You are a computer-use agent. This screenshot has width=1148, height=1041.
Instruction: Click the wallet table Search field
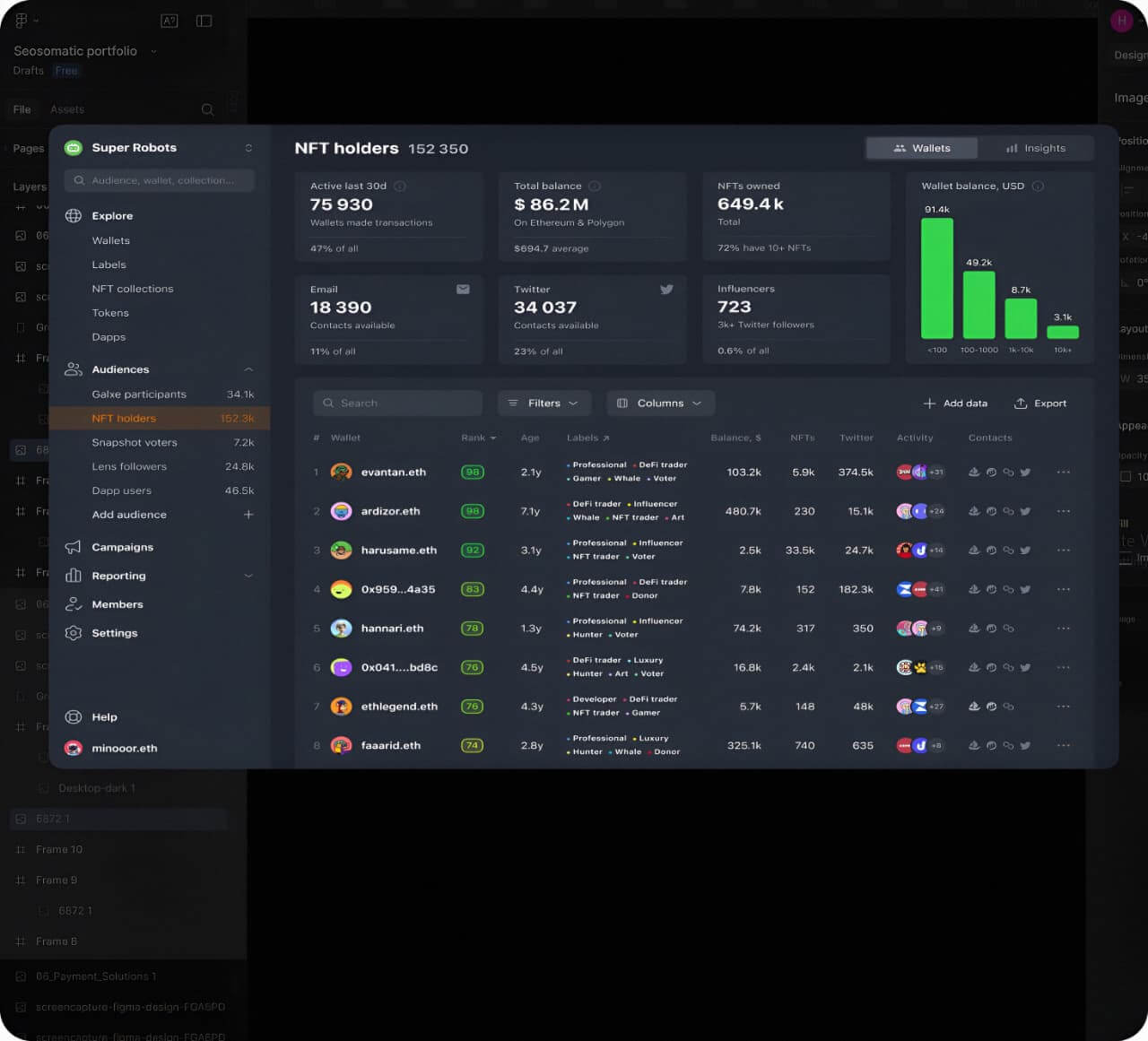[398, 403]
